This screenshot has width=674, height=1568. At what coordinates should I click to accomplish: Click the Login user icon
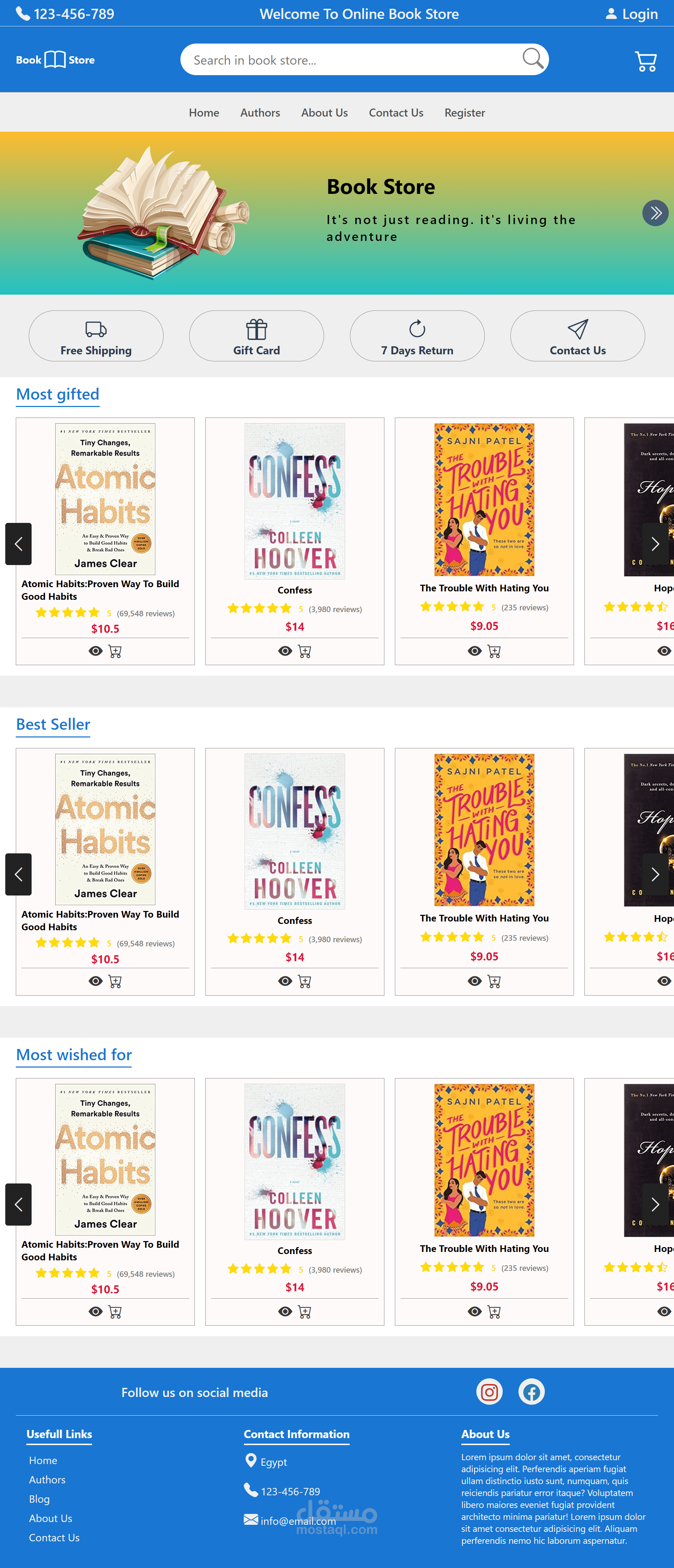pyautogui.click(x=611, y=14)
